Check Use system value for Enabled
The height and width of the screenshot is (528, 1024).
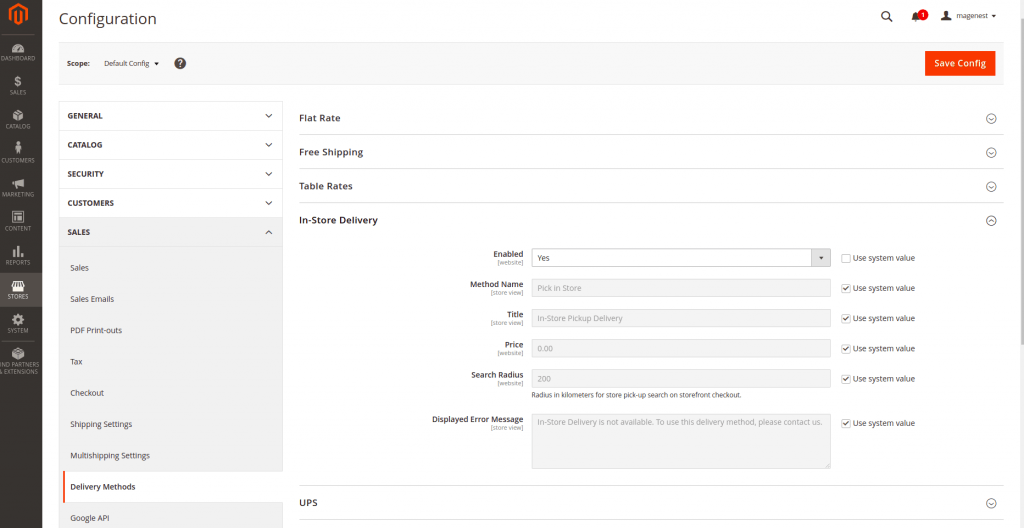click(846, 258)
